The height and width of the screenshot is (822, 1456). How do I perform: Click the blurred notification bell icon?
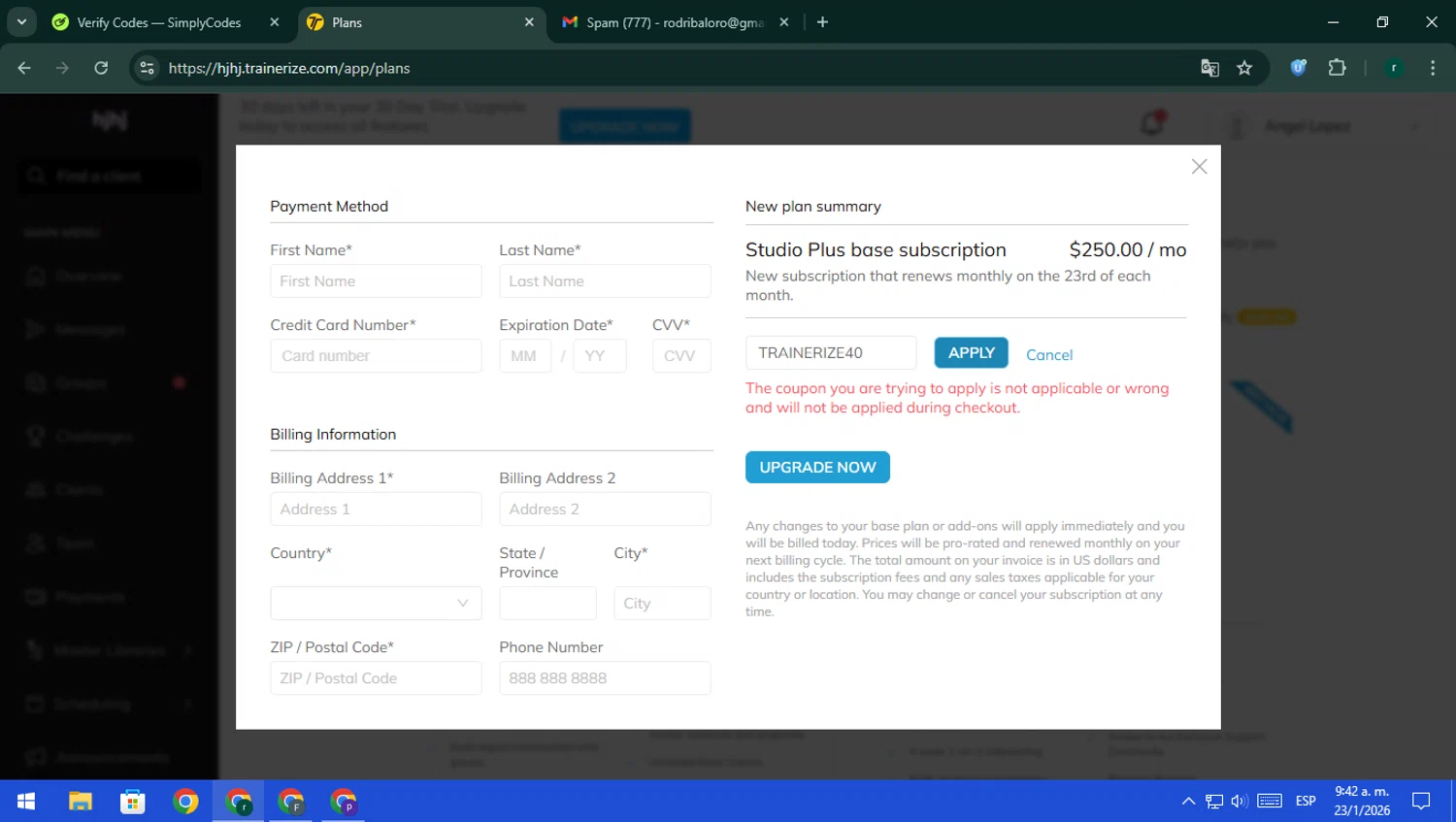(1152, 123)
